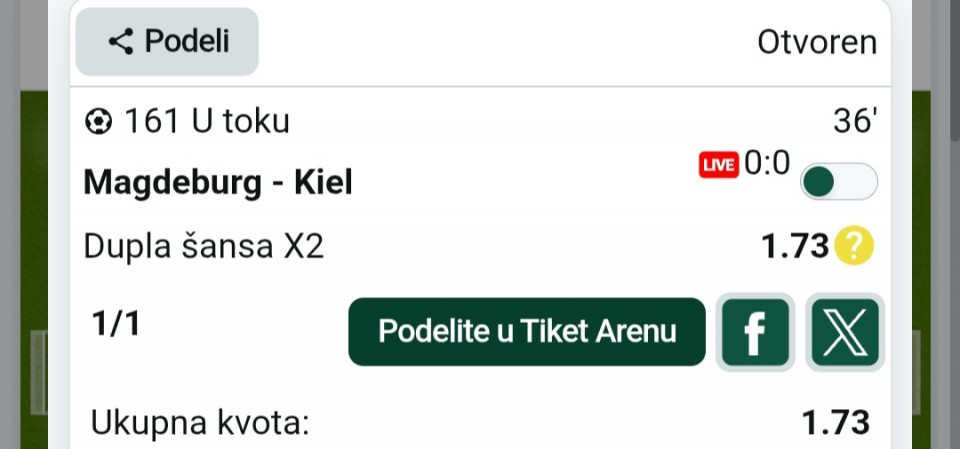The height and width of the screenshot is (449, 960).
Task: Click the Podelite u Tiket Arenu button
Action: pyautogui.click(x=527, y=332)
